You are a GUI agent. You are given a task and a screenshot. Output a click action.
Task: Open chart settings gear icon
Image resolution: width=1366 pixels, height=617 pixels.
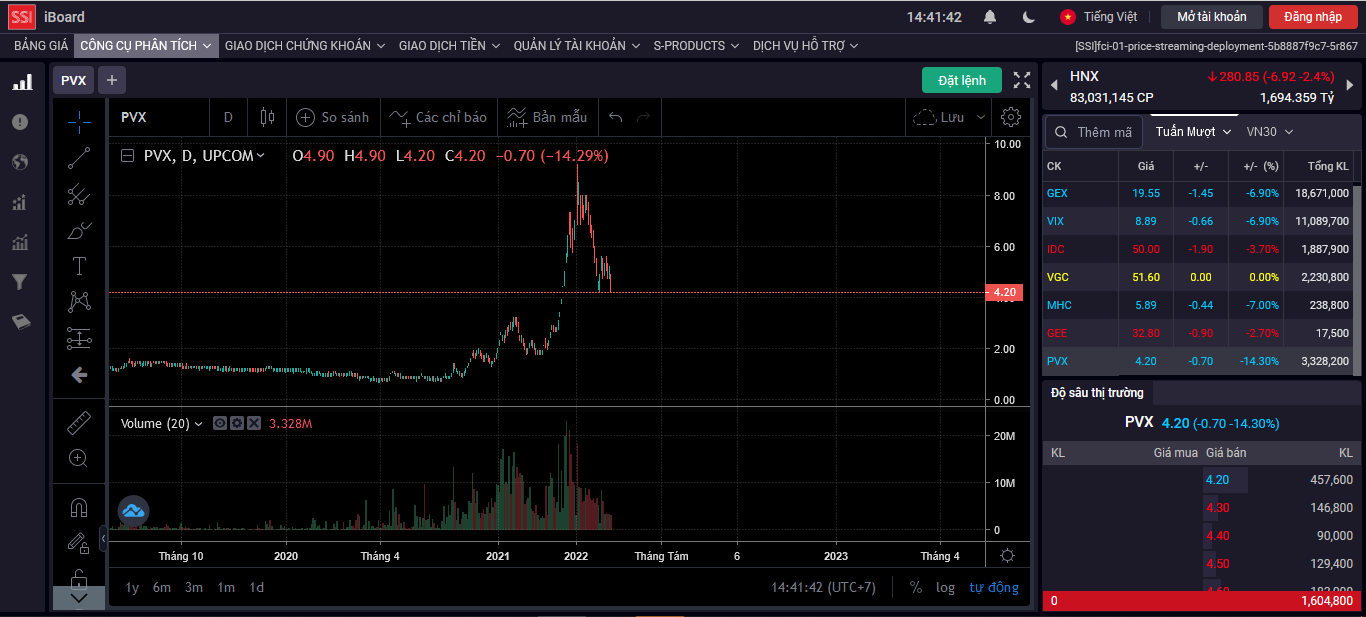[1011, 117]
